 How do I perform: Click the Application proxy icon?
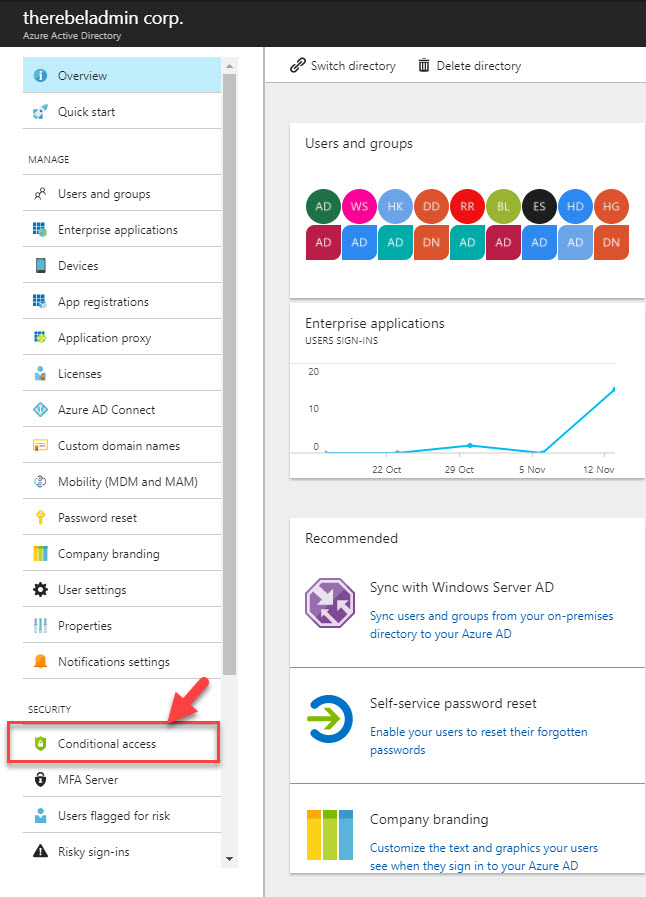40,338
